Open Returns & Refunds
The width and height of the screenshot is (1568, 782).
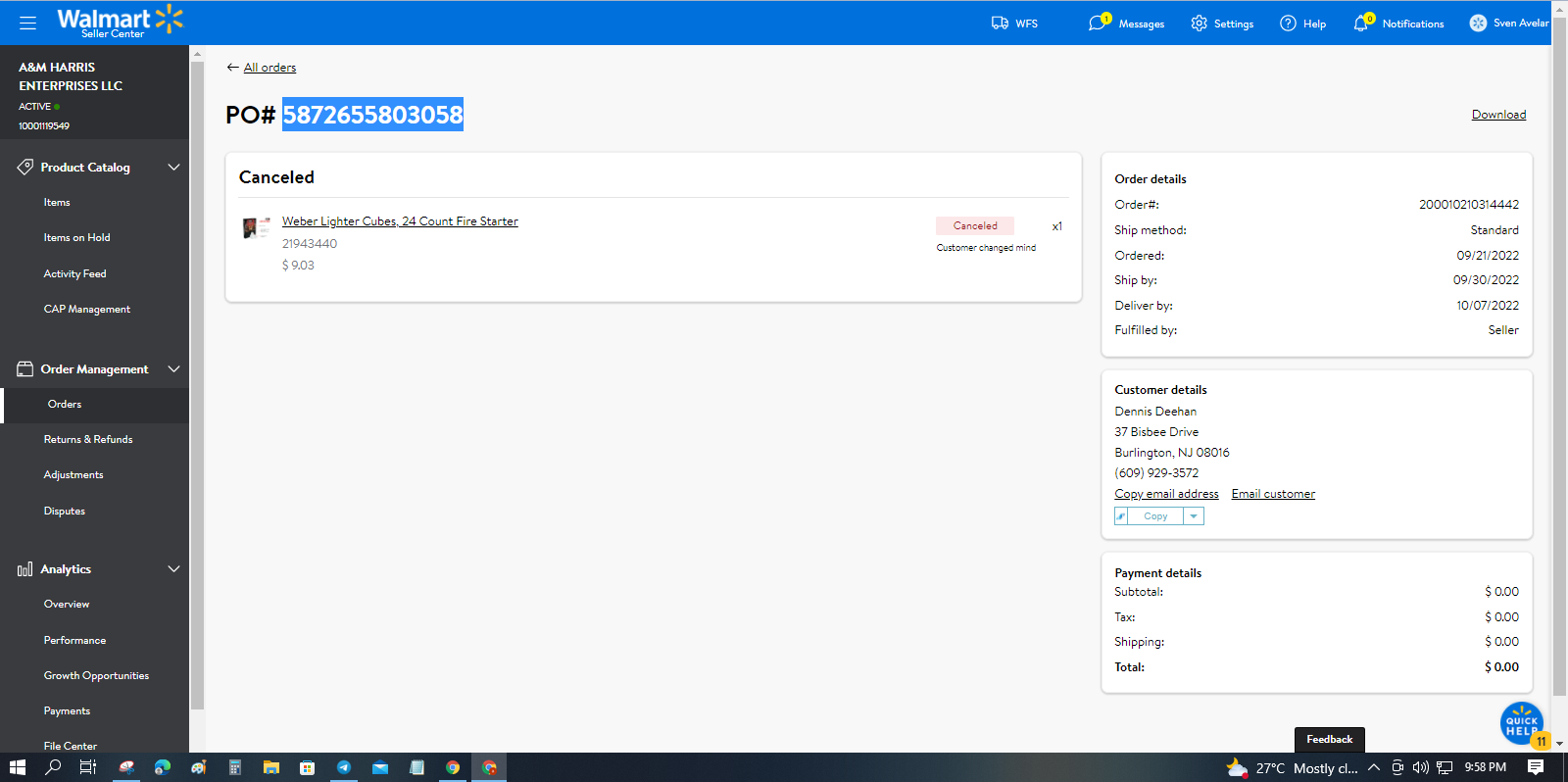88,440
